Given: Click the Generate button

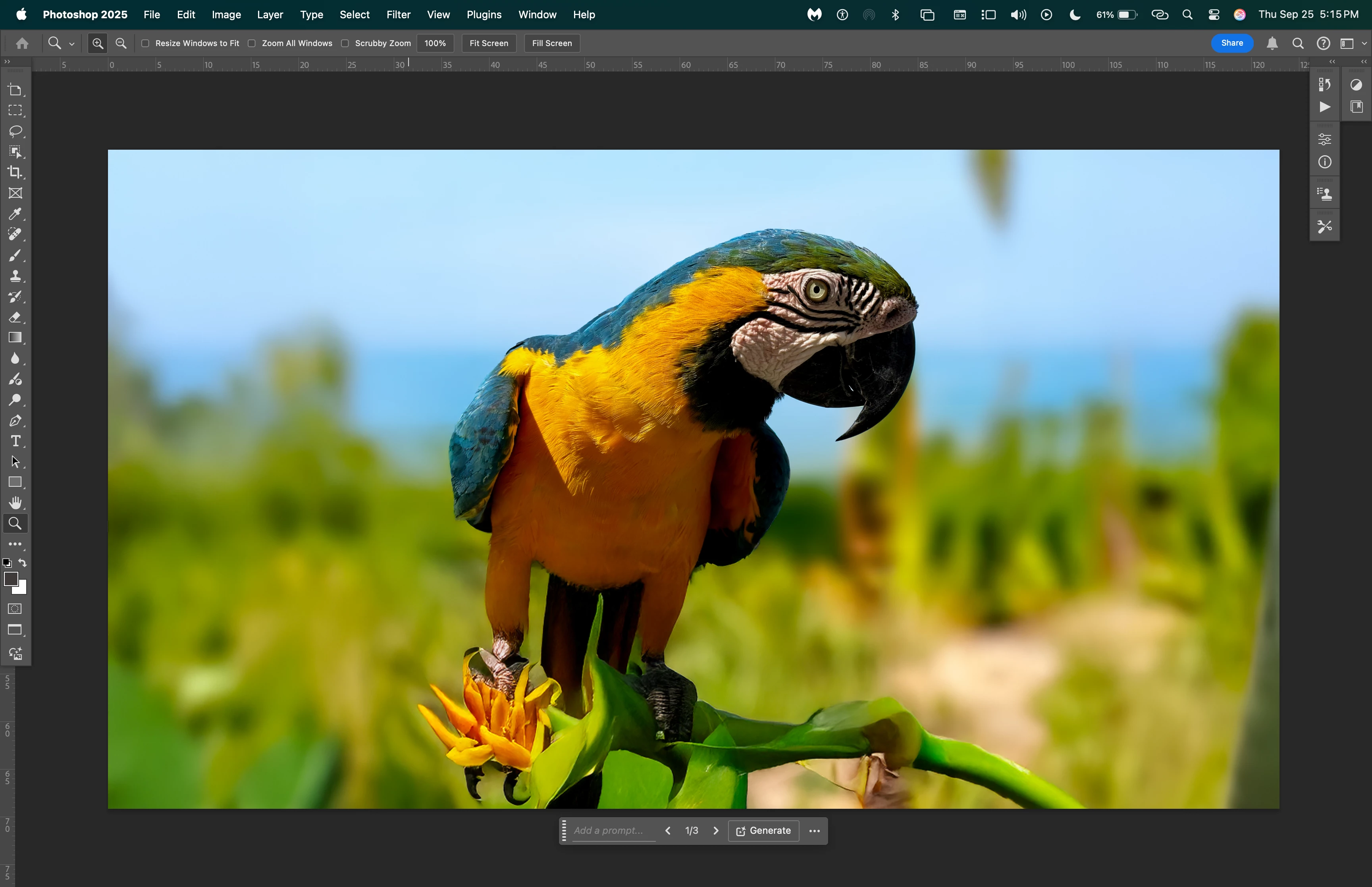Looking at the screenshot, I should 763,831.
